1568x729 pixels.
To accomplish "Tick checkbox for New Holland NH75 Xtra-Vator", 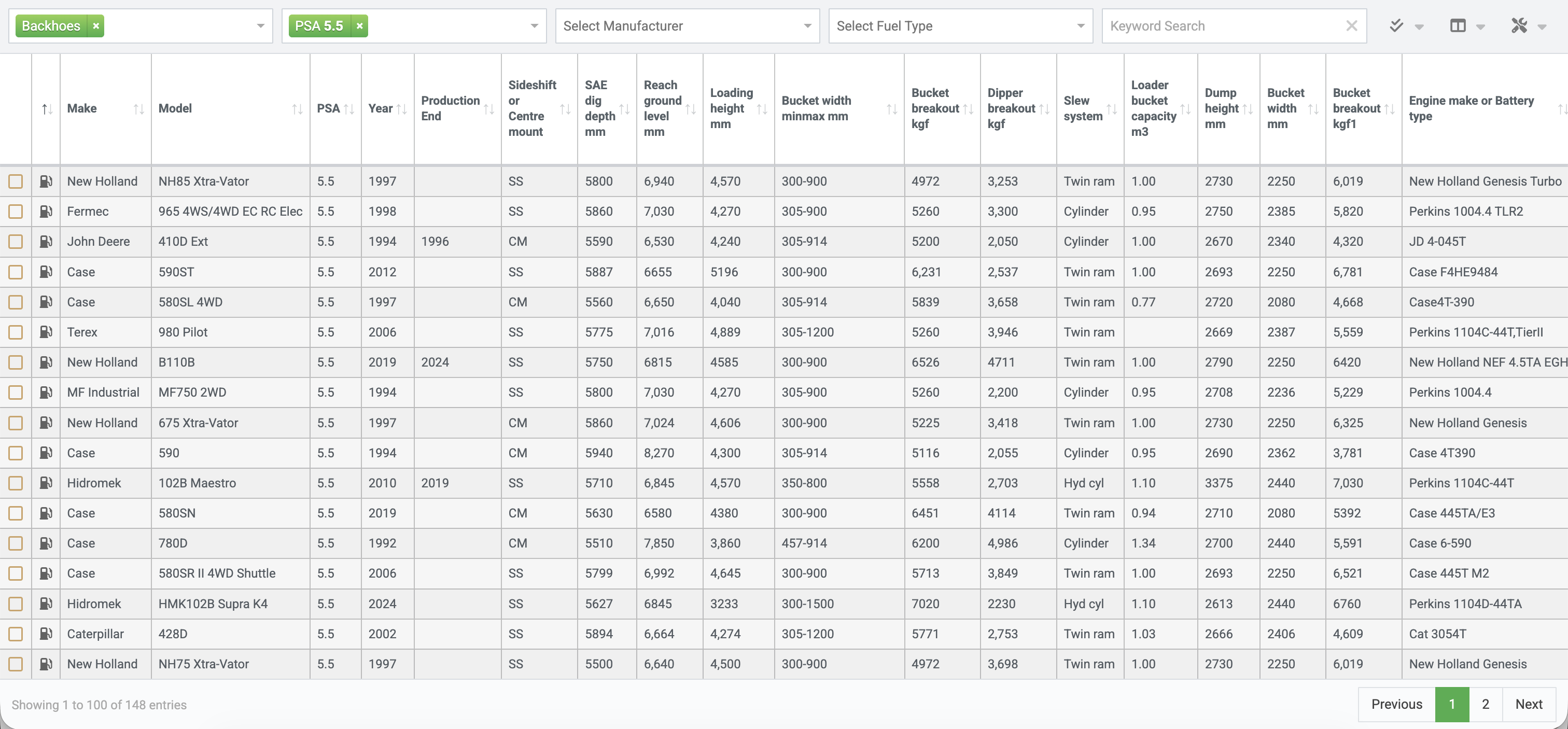I will tap(16, 664).
